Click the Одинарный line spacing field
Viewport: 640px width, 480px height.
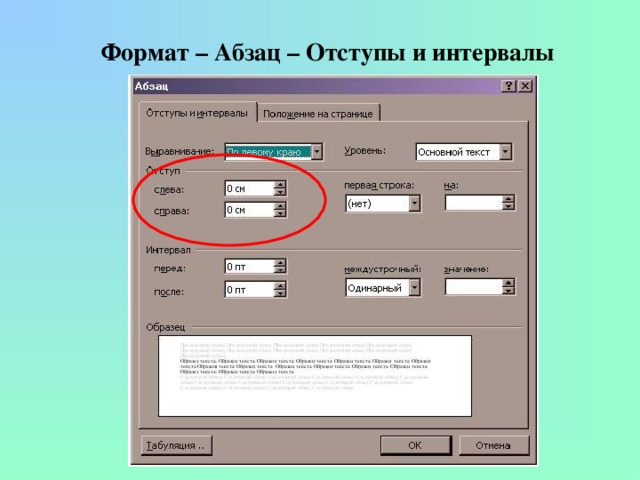coord(377,287)
